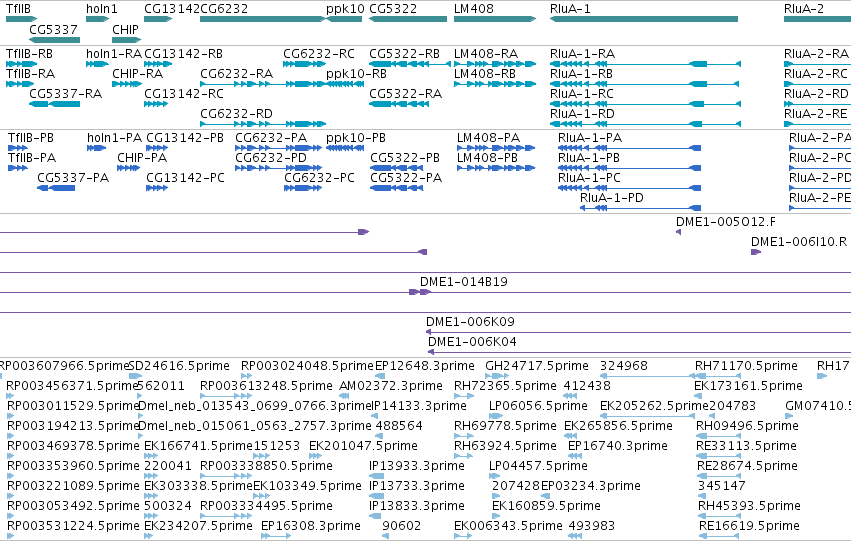The width and height of the screenshot is (851, 541).
Task: Select the CG5337 gene bar
Action: coord(54,40)
